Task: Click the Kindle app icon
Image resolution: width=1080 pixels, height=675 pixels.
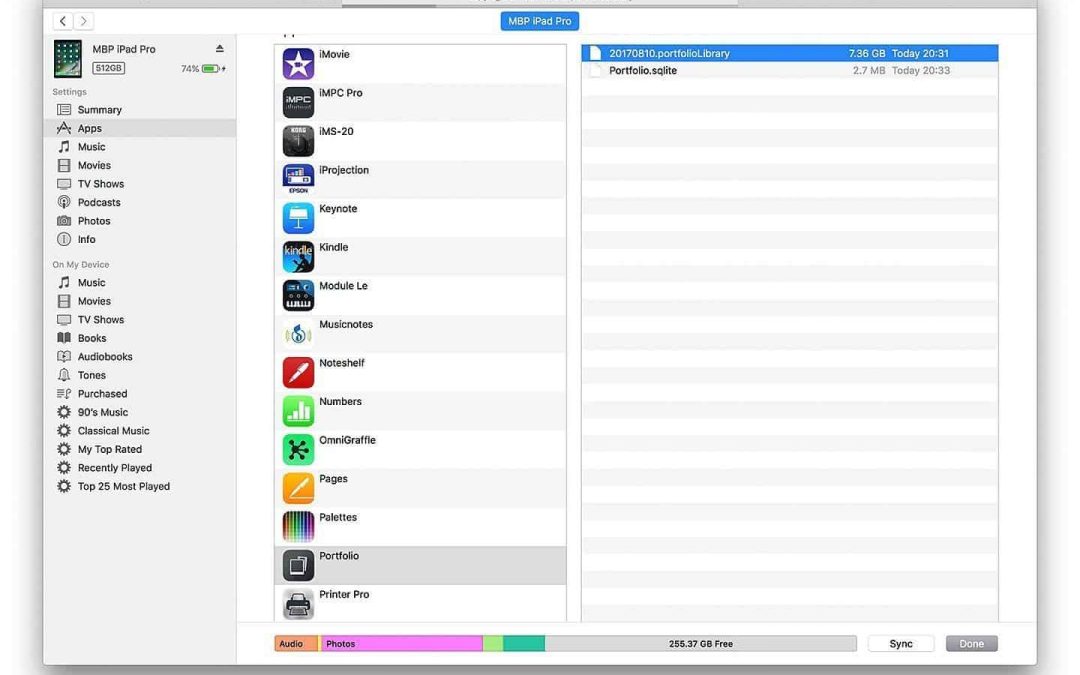Action: (298, 257)
